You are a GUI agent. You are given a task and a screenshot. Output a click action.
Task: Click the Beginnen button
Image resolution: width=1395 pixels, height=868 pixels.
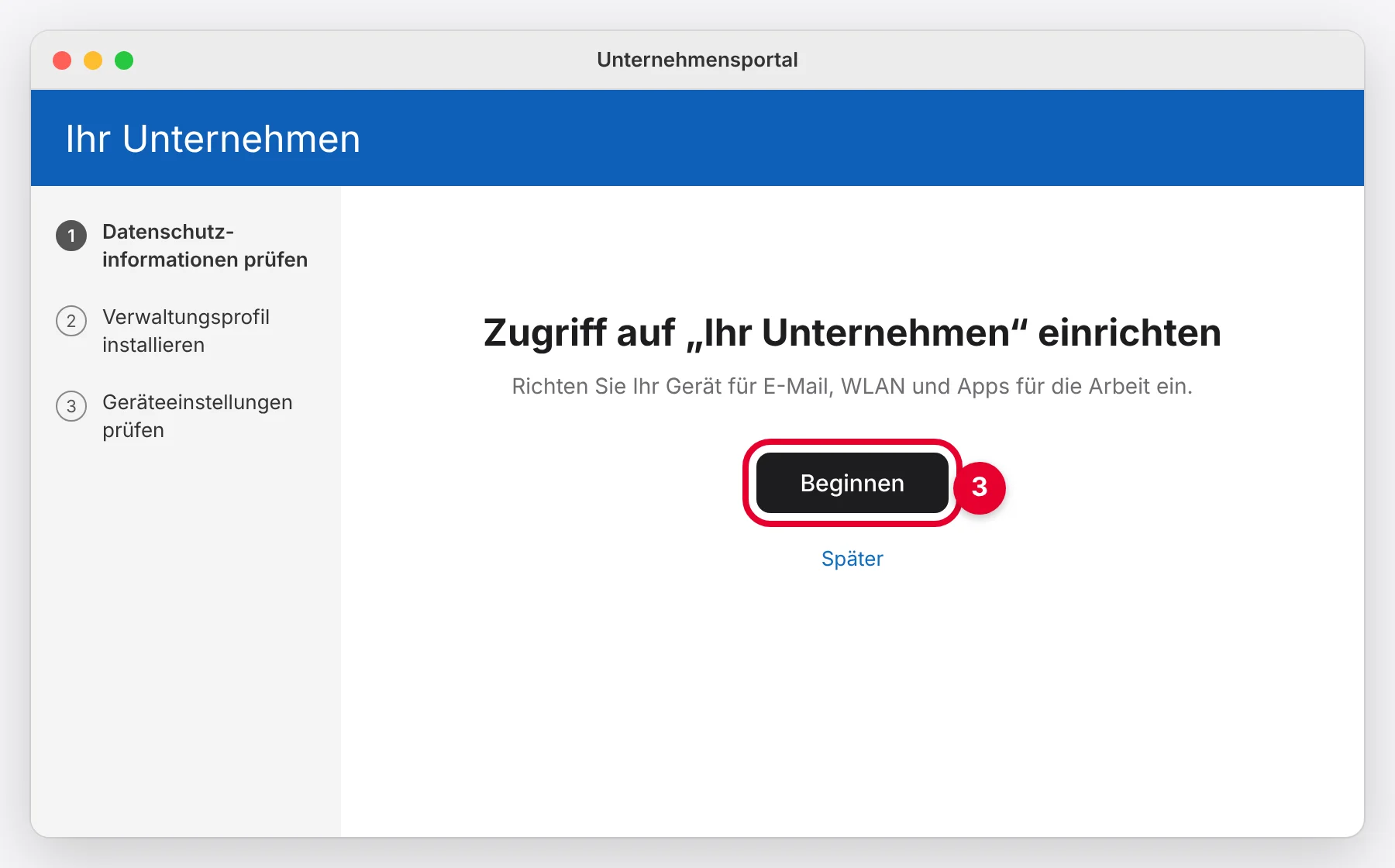[852, 483]
